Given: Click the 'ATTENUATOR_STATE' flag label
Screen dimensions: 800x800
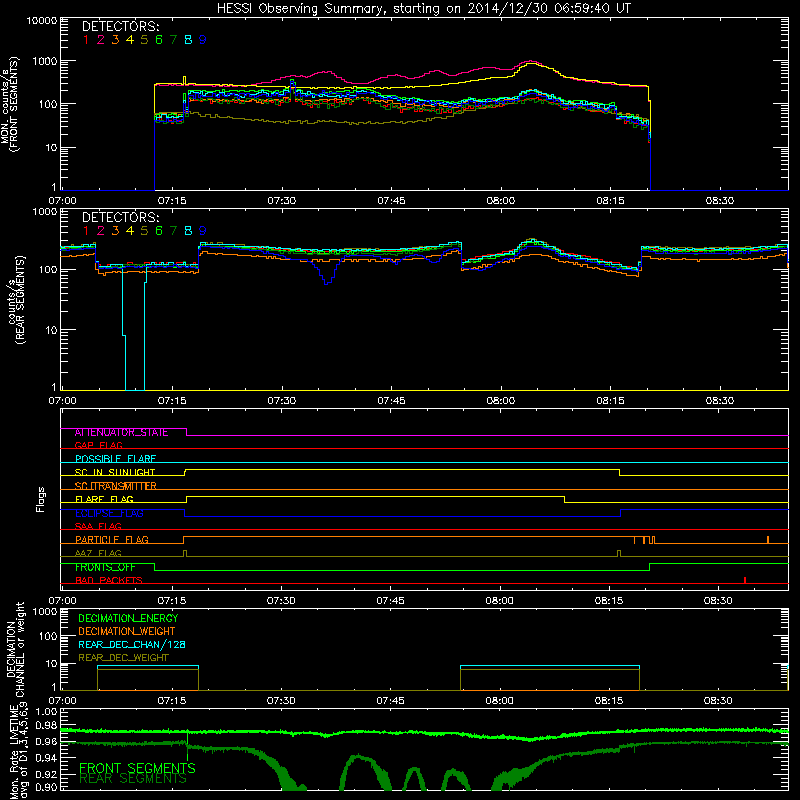Looking at the screenshot, I should (121, 433).
